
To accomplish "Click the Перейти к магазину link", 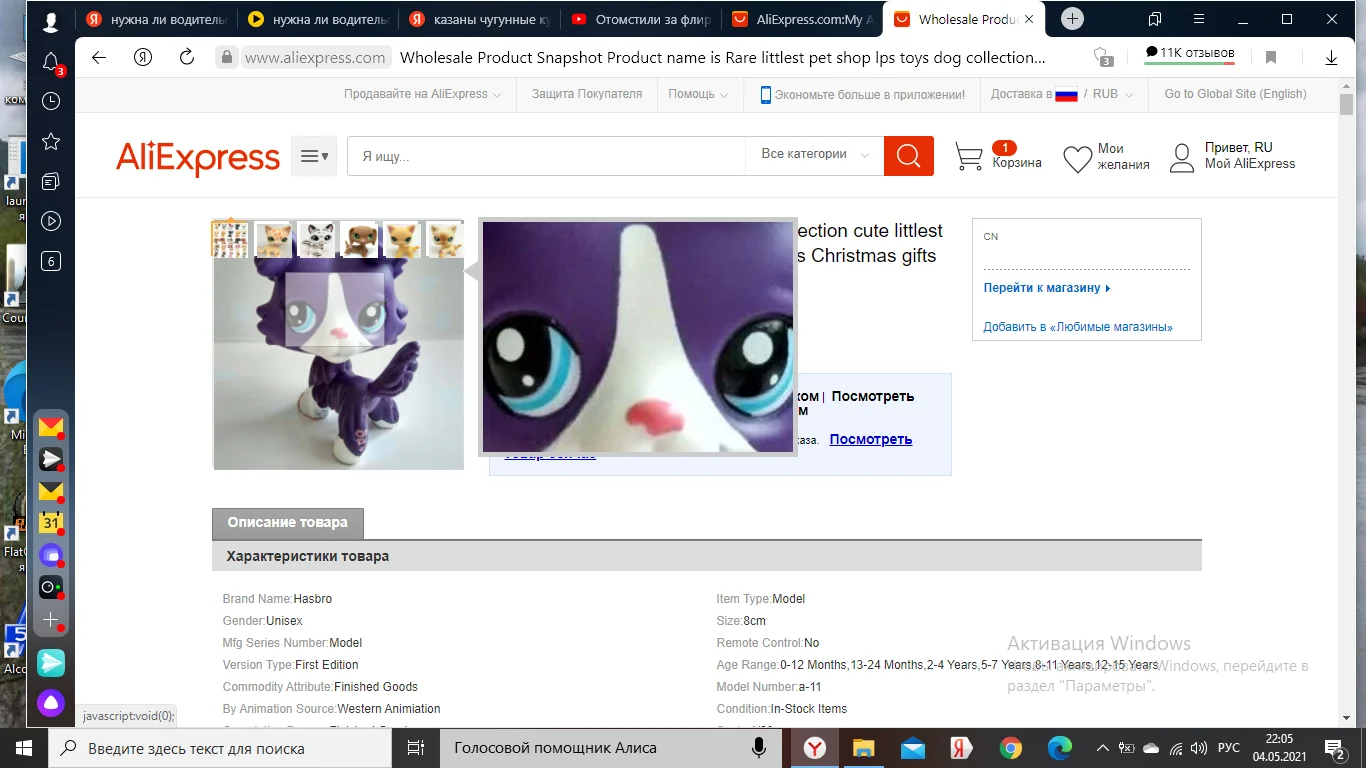I will (x=1047, y=288).
